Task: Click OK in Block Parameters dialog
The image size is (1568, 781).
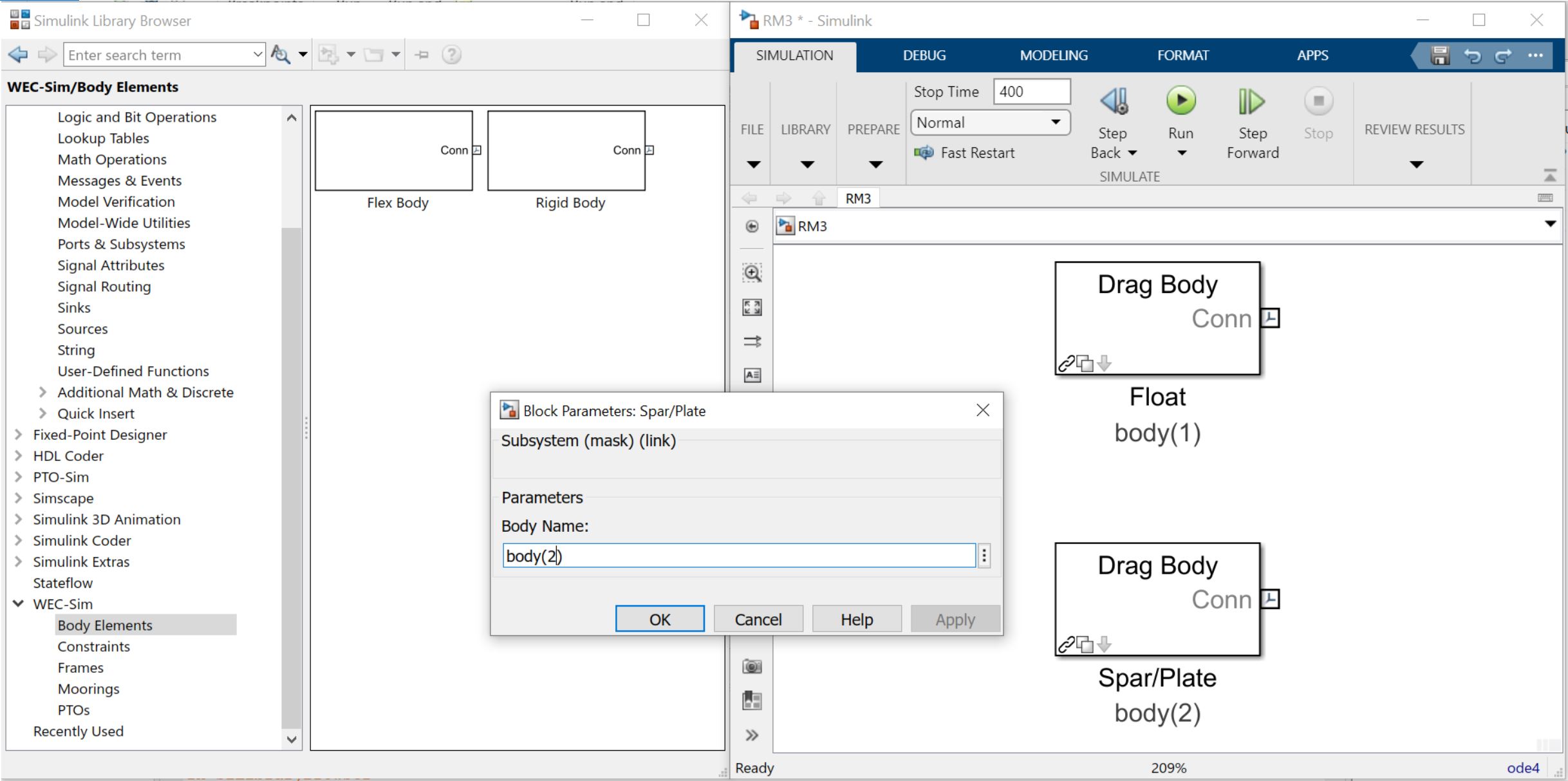Action: [x=660, y=619]
